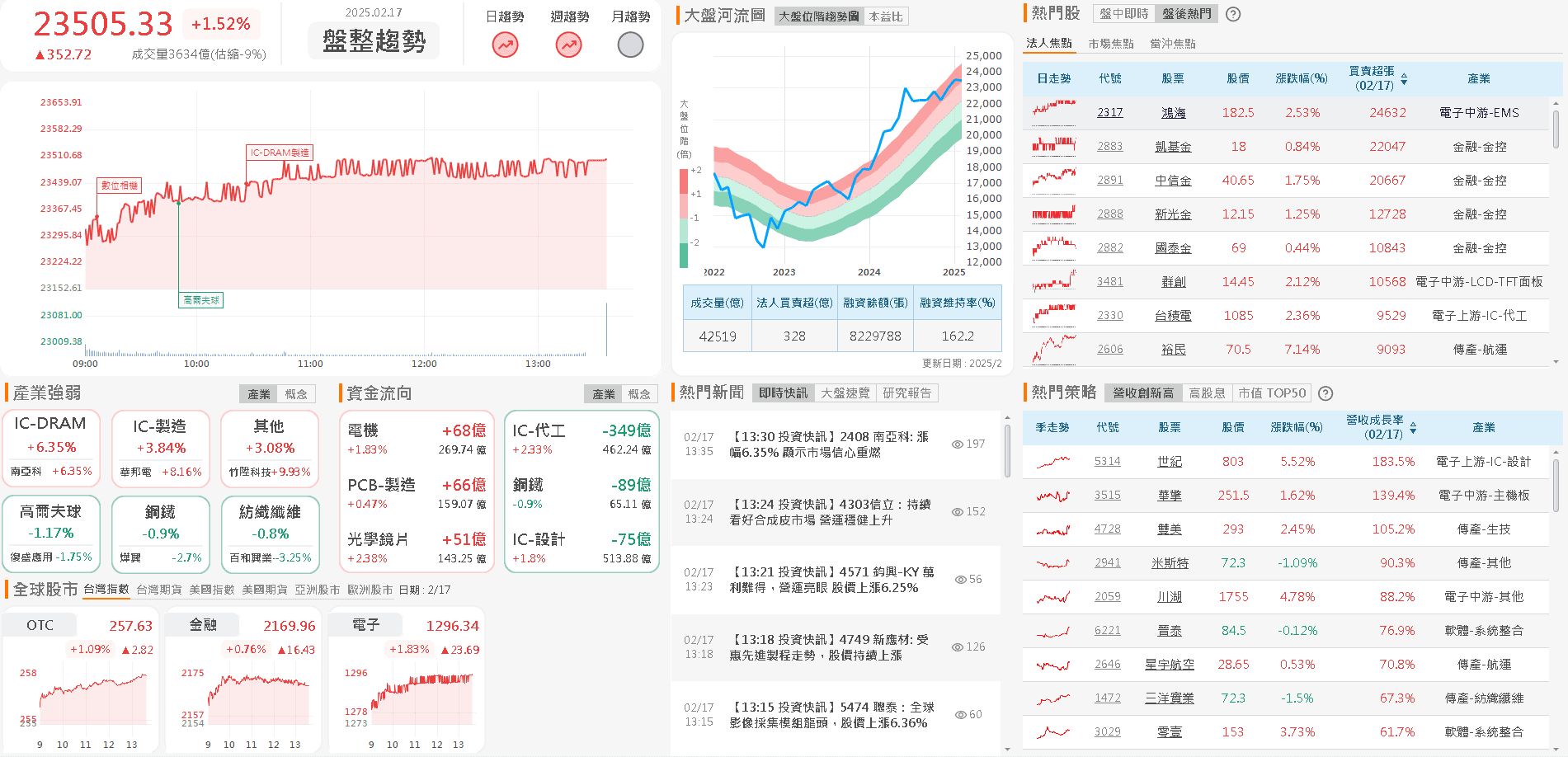Open news about 2408 南亞科

click(829, 444)
